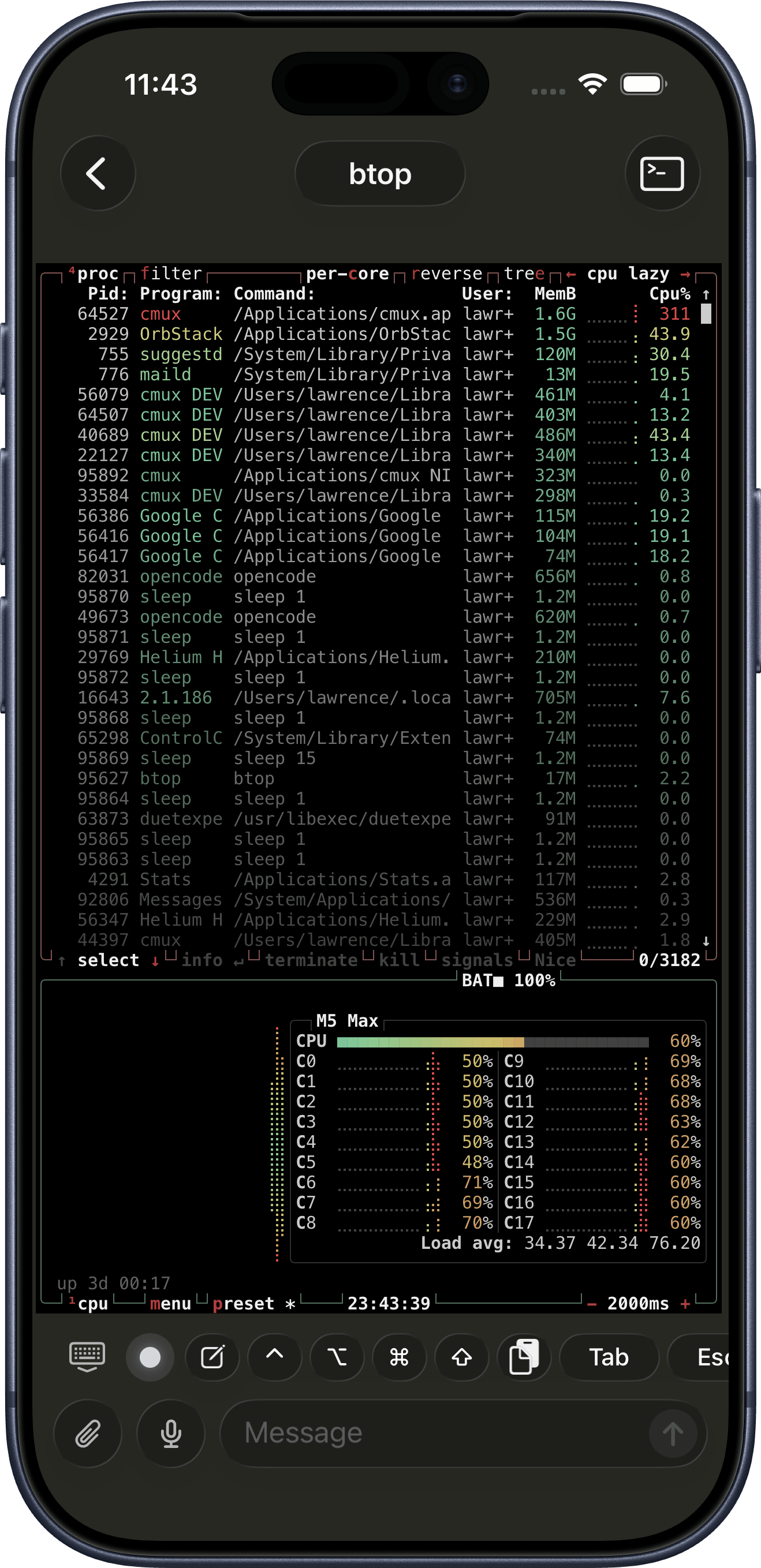This screenshot has width=761, height=1568.
Task: Tap the Esc key button
Action: 699,1357
